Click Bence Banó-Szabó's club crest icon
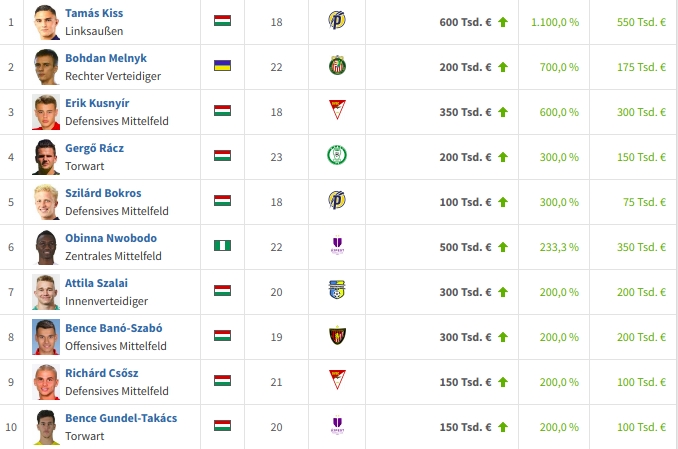678x449 pixels. point(337,336)
